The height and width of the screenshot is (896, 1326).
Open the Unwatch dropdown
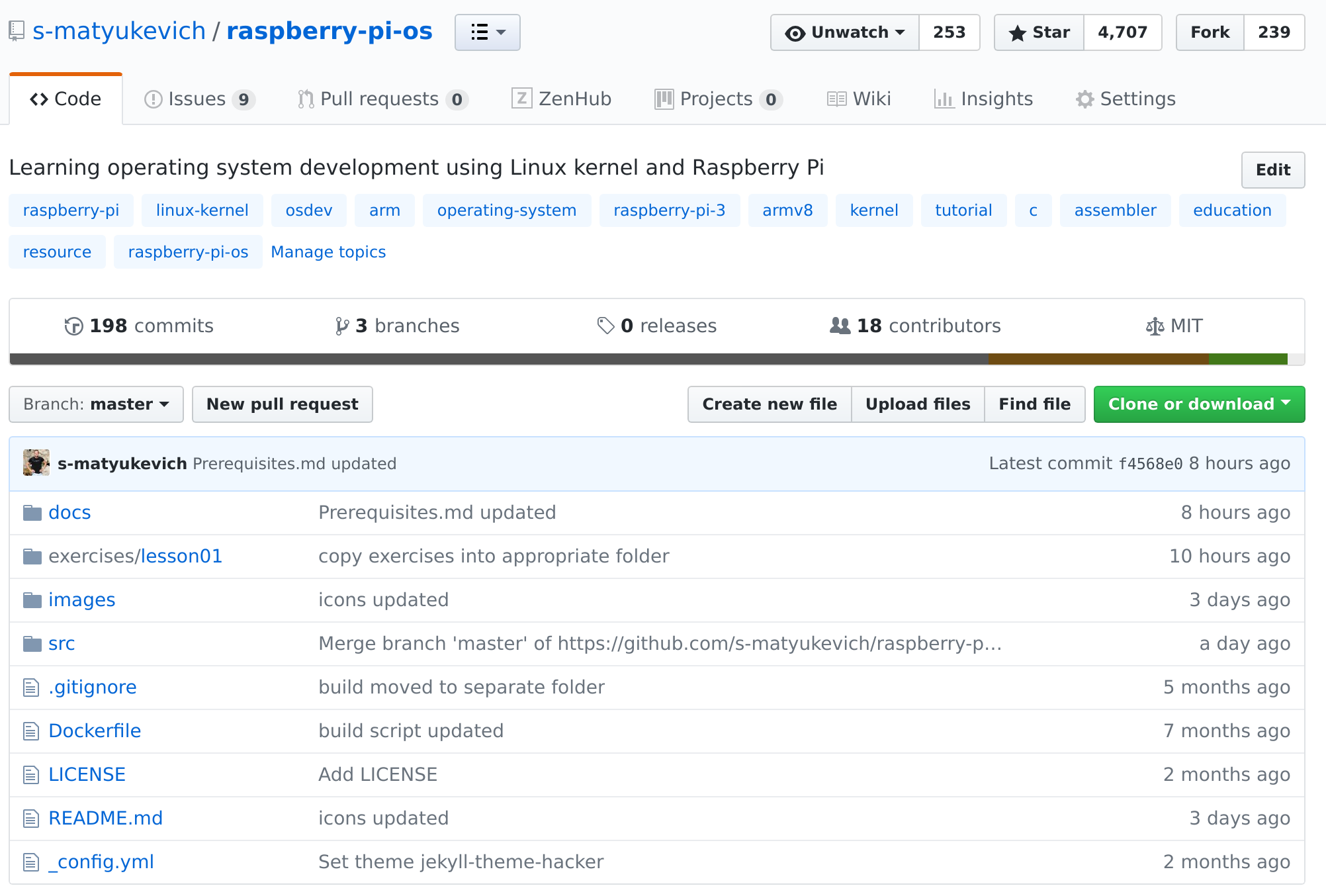coord(845,32)
